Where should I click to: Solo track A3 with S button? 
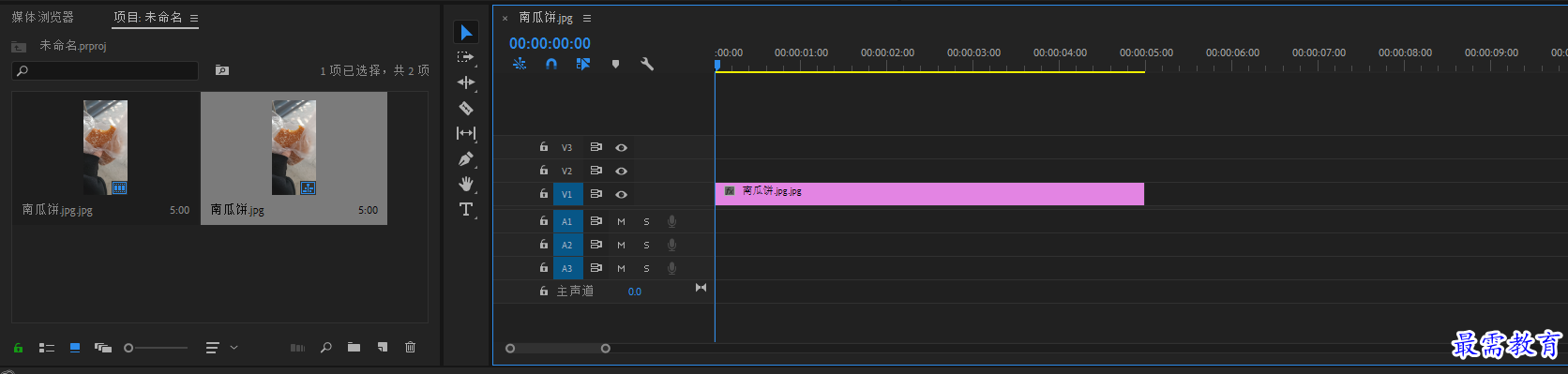click(646, 268)
